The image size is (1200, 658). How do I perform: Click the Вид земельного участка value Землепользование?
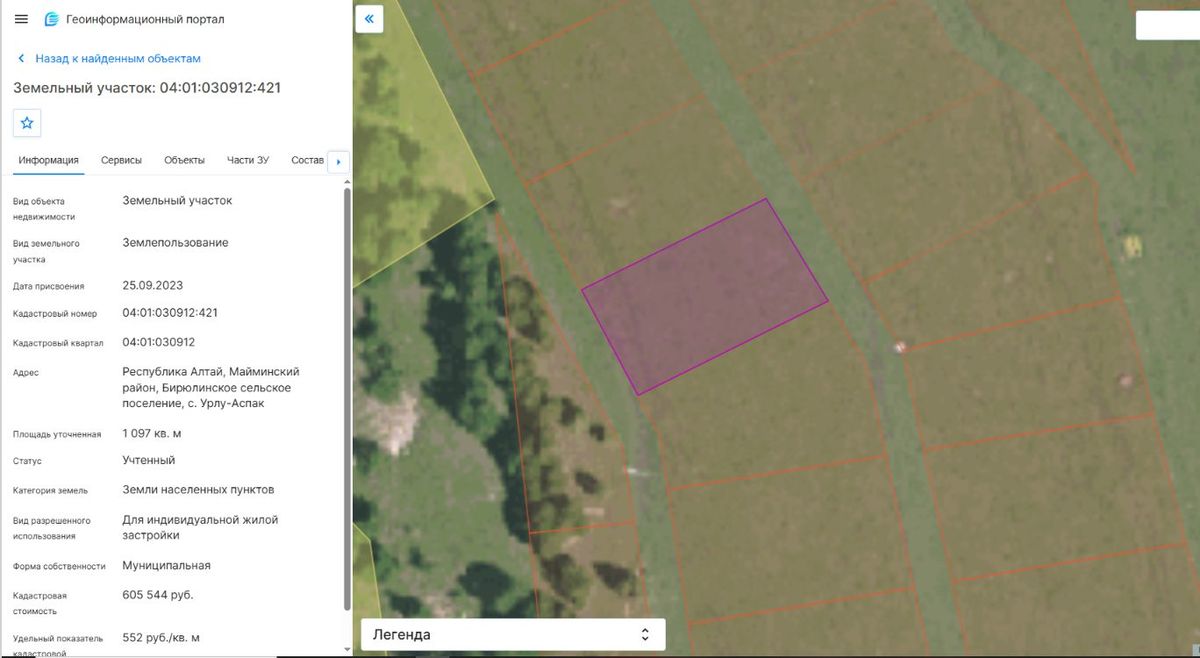(175, 242)
